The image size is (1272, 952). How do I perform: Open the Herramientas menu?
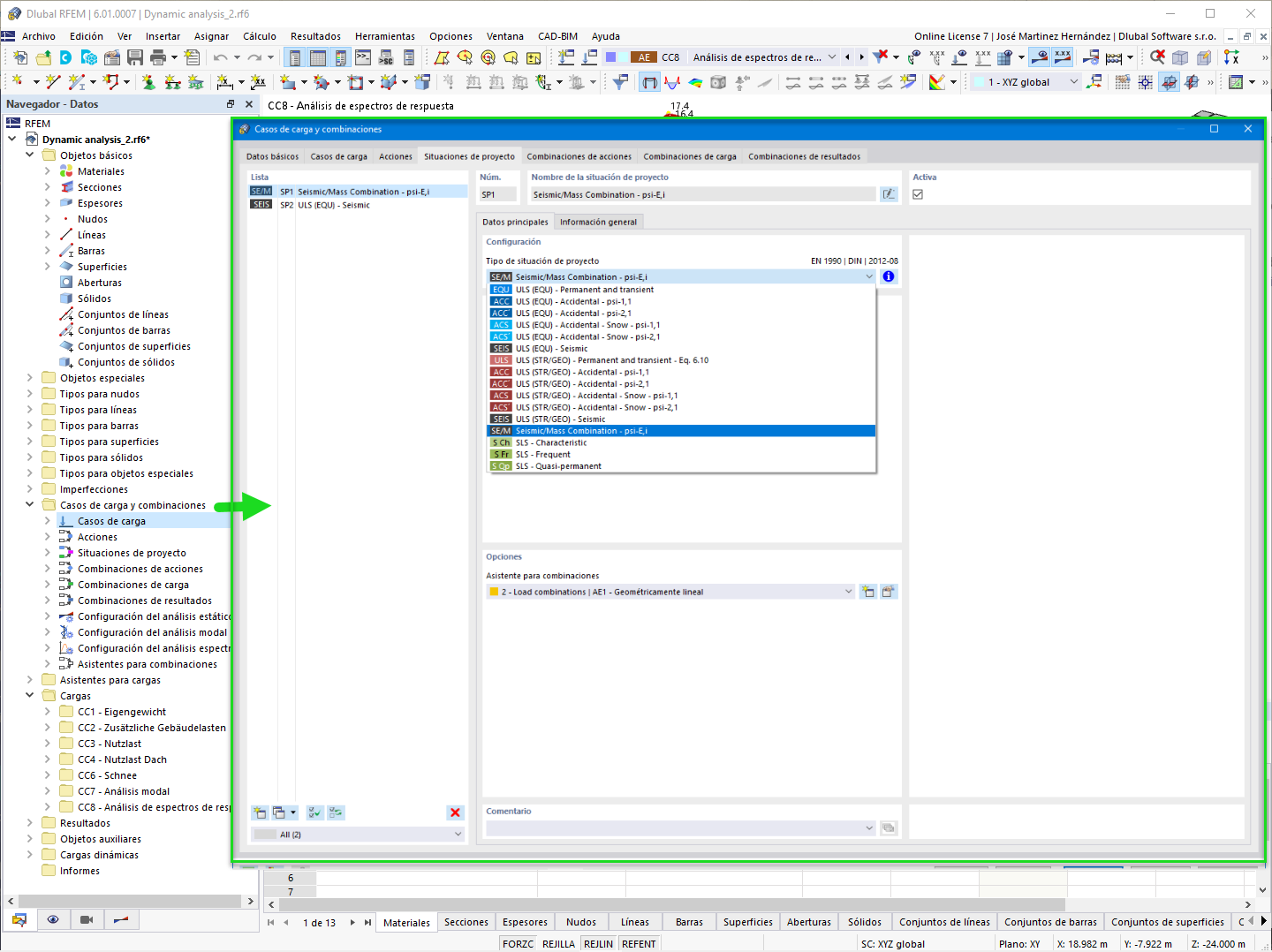(385, 36)
